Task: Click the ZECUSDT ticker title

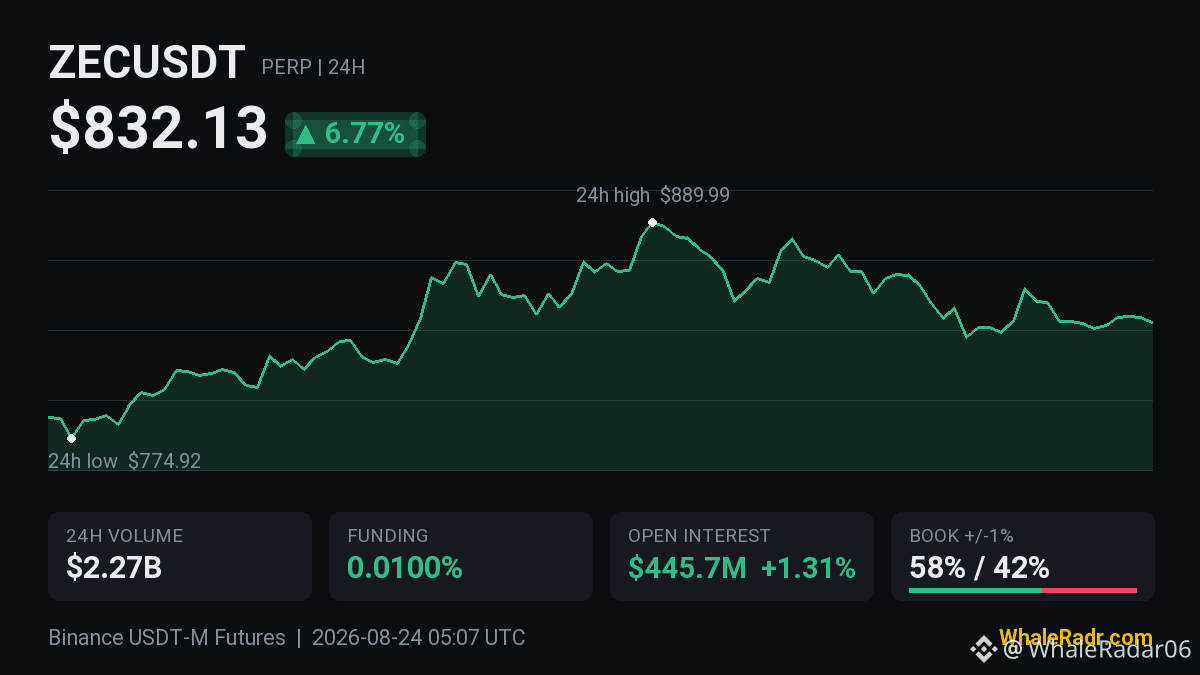Action: click(147, 63)
